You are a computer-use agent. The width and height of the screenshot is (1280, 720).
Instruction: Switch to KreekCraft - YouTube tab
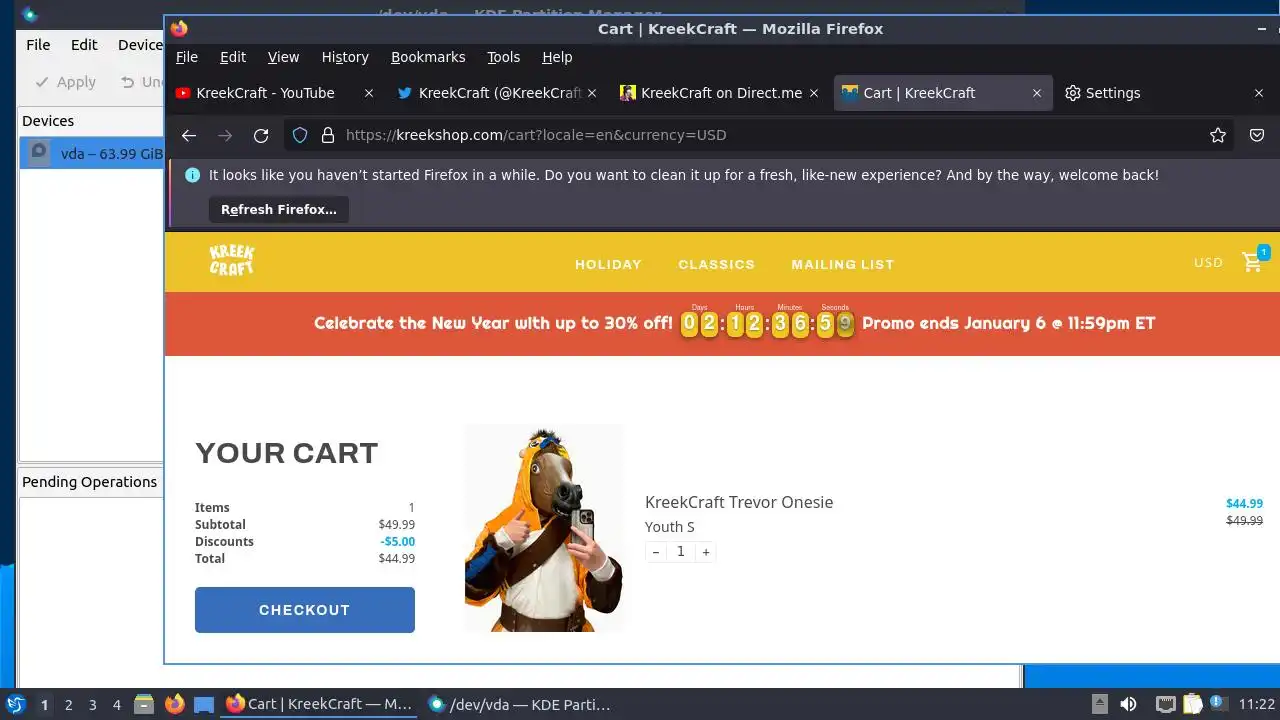point(264,93)
